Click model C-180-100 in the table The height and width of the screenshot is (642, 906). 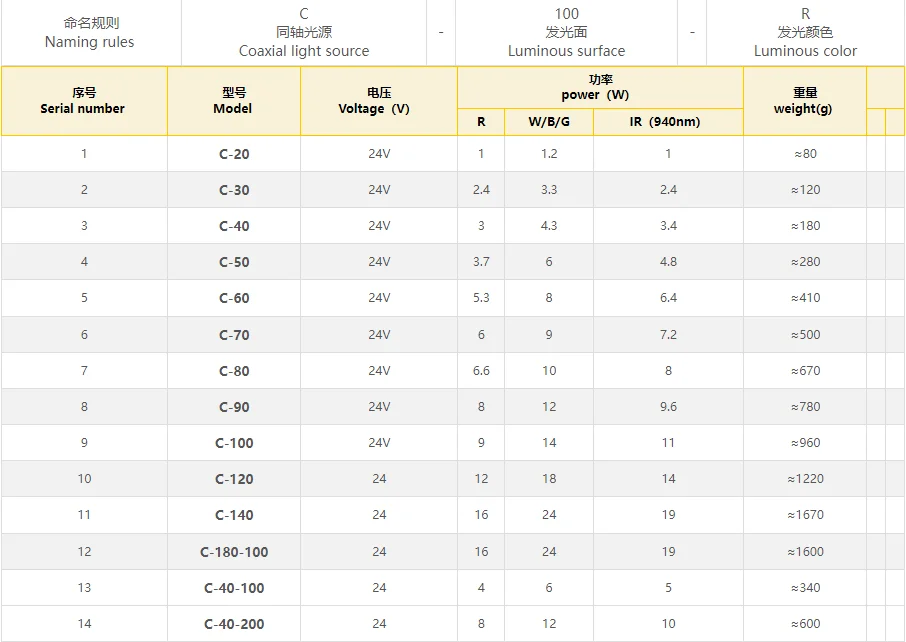(x=234, y=552)
